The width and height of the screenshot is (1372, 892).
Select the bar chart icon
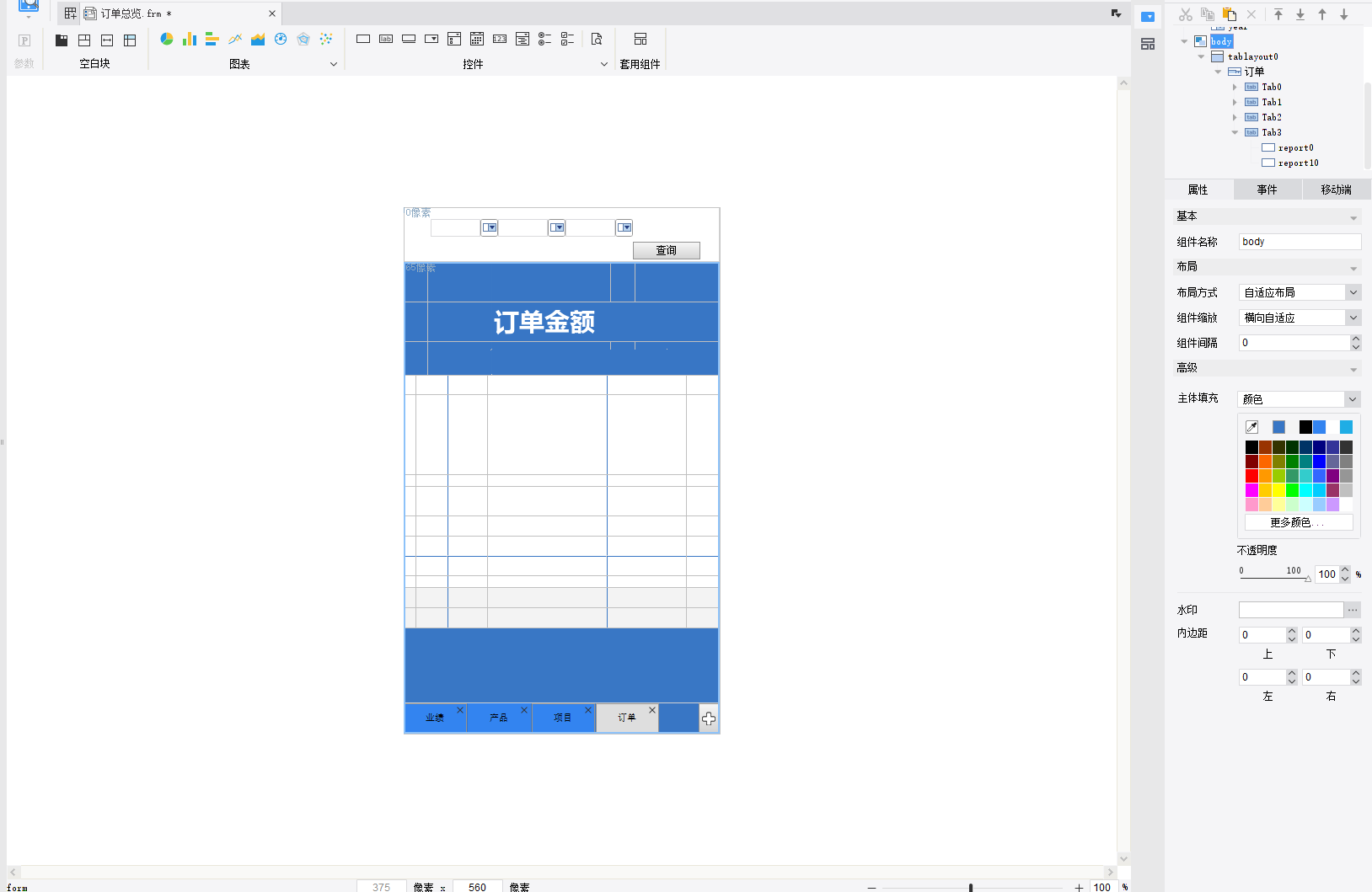click(x=190, y=39)
